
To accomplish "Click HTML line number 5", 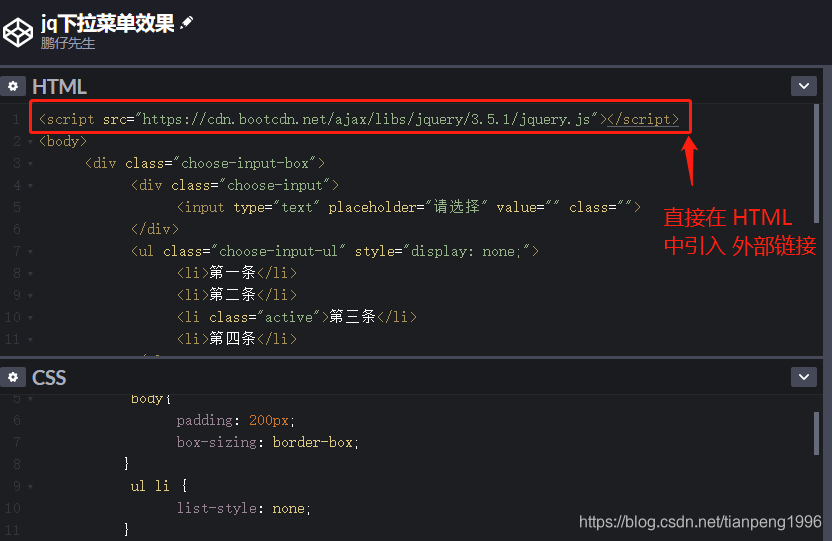I will [16, 207].
